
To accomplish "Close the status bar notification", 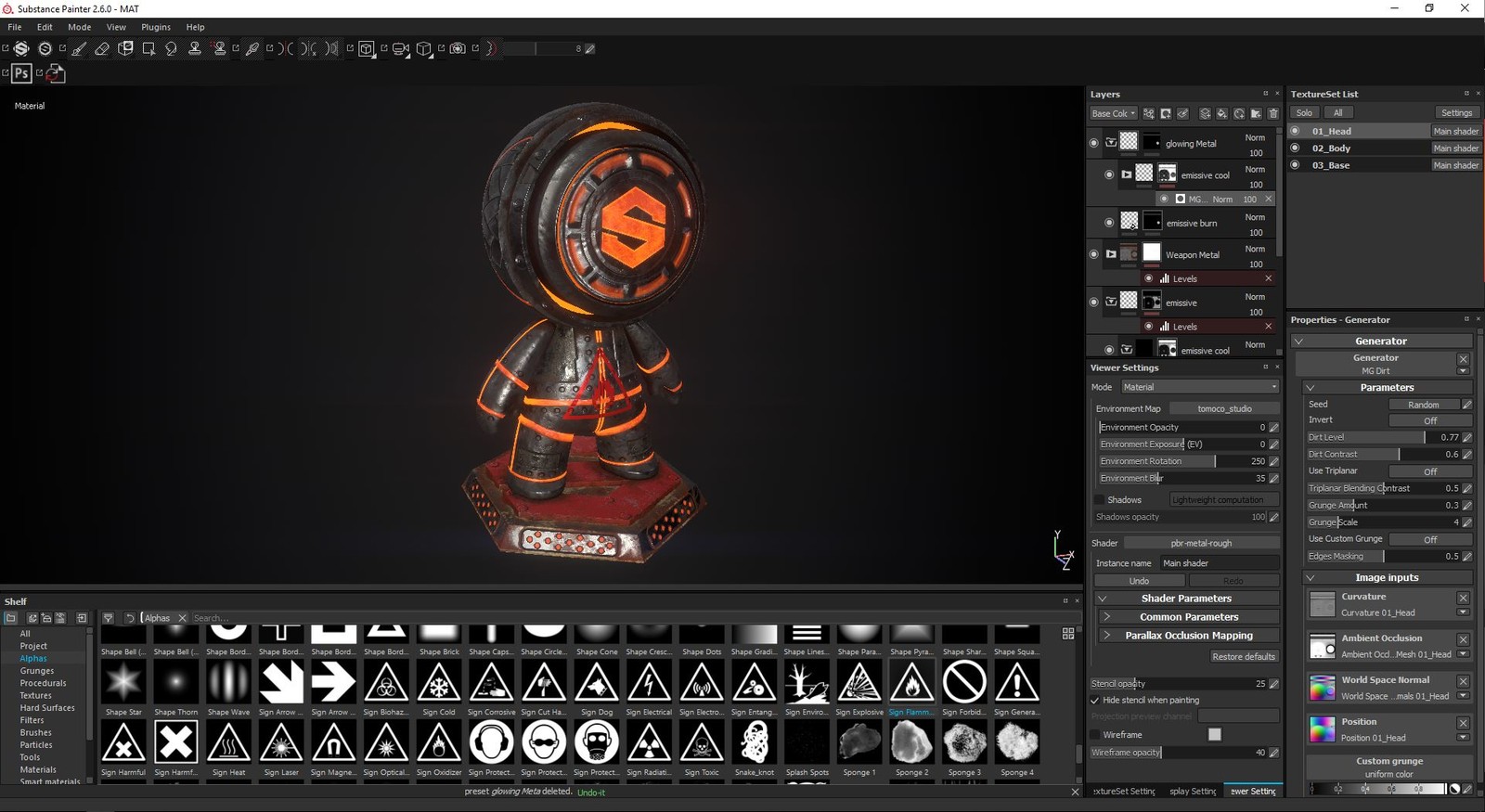I will [x=1075, y=792].
